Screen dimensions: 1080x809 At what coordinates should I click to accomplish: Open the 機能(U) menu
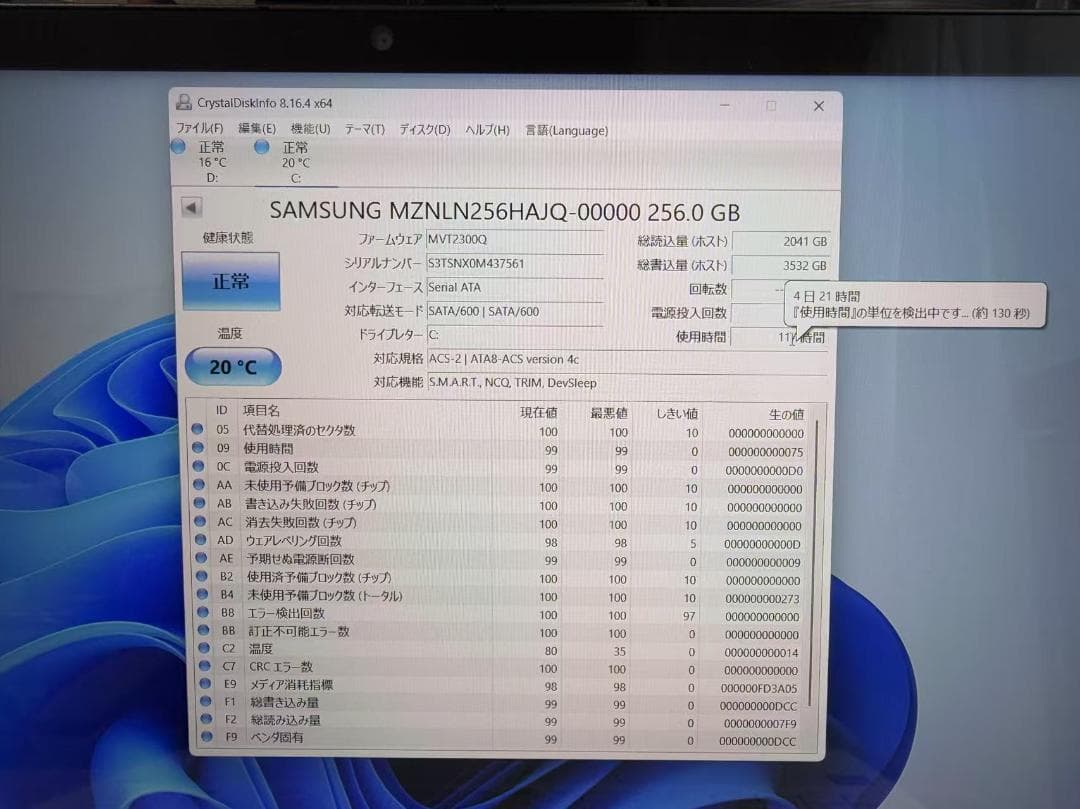(x=309, y=129)
